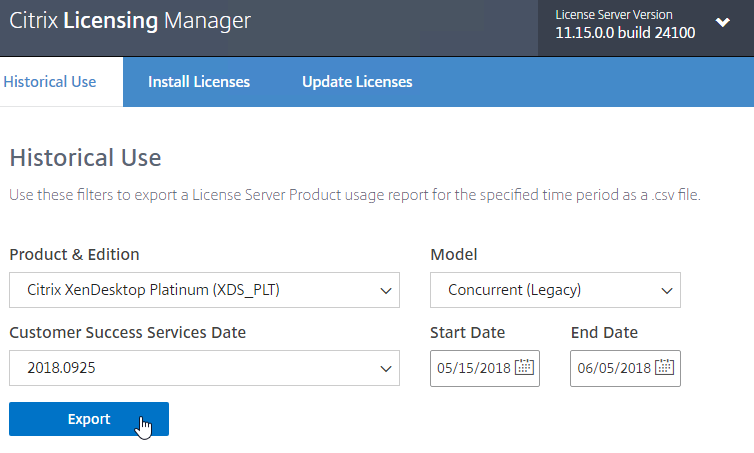Screen dimensions: 754x453
Task: Click the Historical Use page heading
Action: (x=85, y=158)
